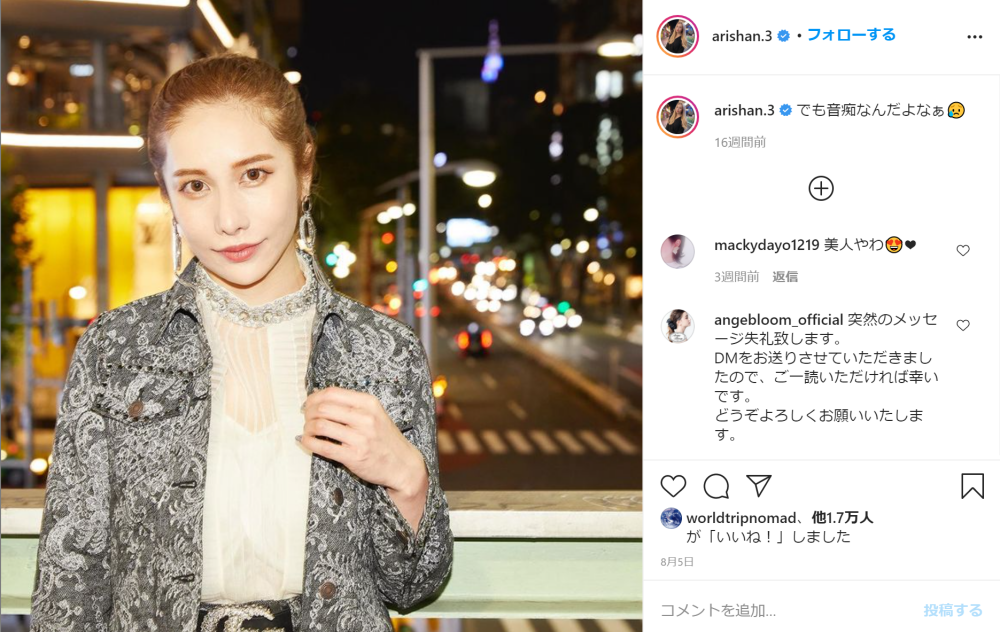This screenshot has height=632, width=1000.
Task: Load more comments with the plus circle
Action: (821, 189)
